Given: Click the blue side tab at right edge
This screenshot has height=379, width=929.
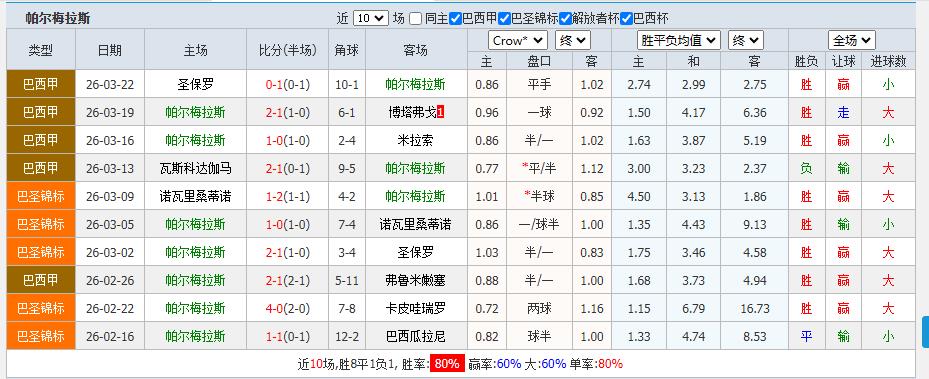Looking at the screenshot, I should click(x=925, y=332).
